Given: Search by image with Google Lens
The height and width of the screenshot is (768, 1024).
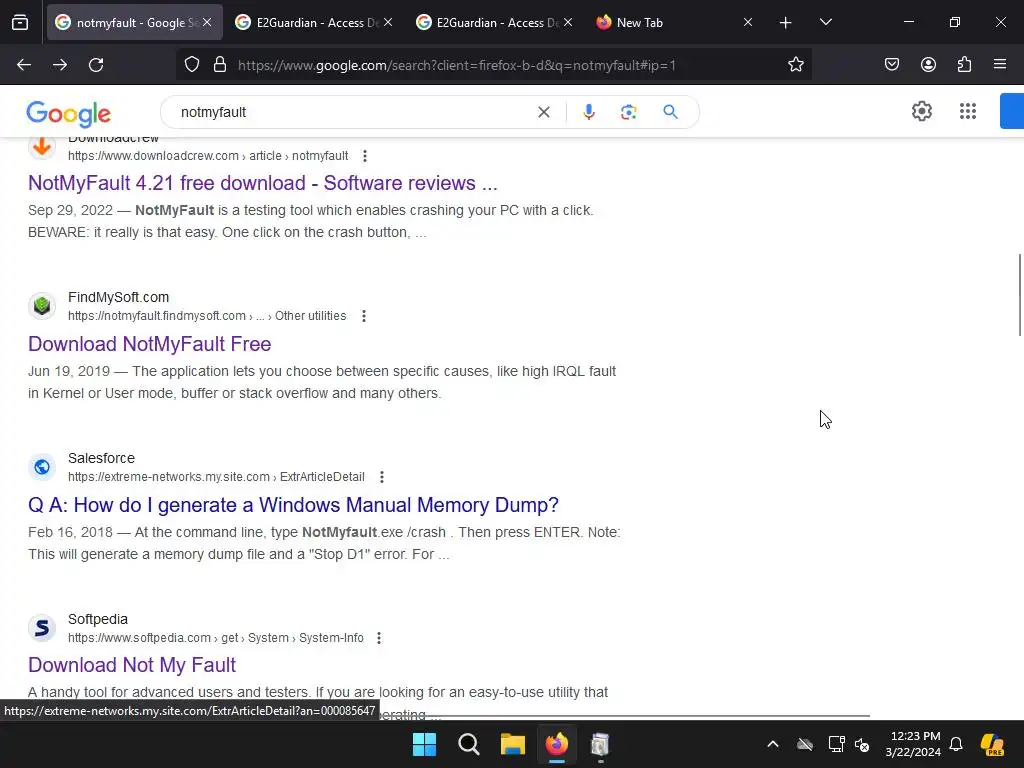Looking at the screenshot, I should 628,112.
